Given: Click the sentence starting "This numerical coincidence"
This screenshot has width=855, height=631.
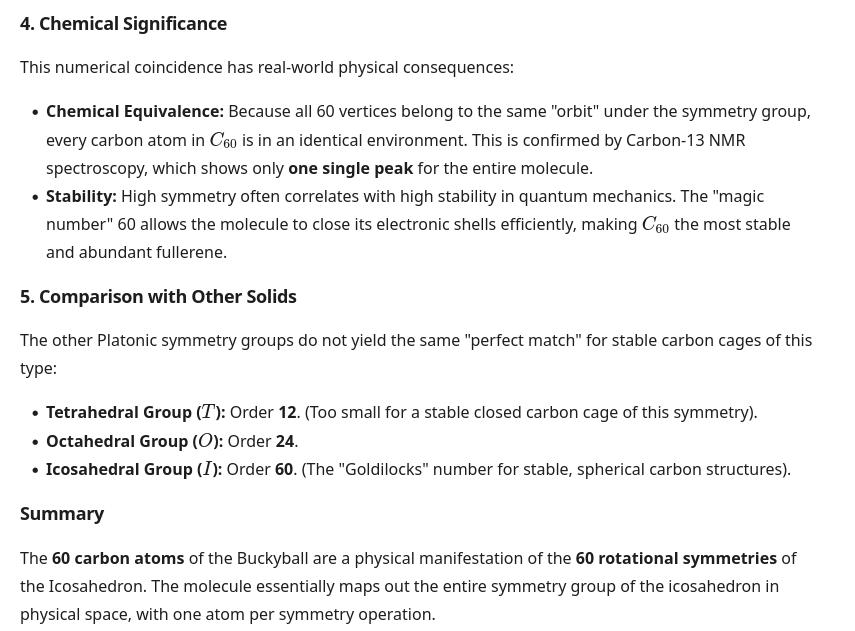Looking at the screenshot, I should click(x=266, y=67).
